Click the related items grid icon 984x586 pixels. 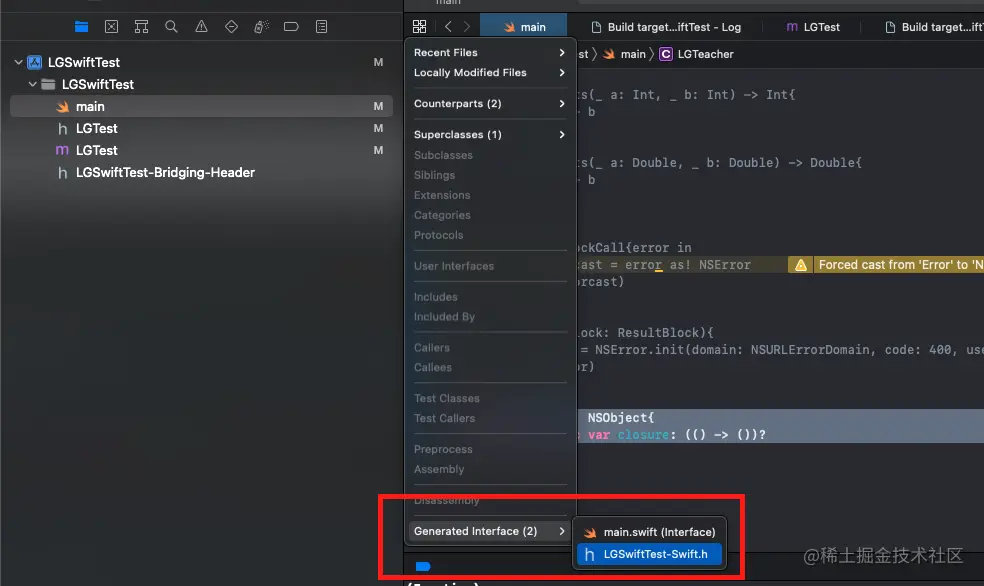point(419,26)
